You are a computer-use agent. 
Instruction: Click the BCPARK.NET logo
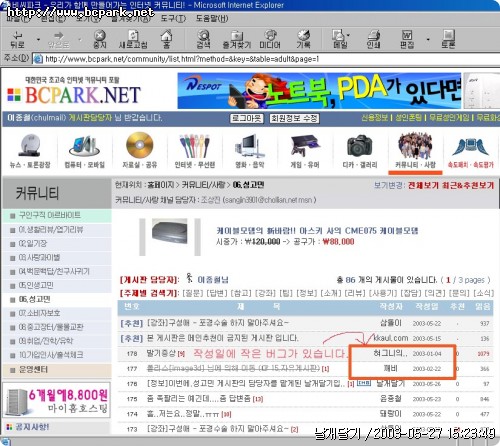[x=74, y=94]
